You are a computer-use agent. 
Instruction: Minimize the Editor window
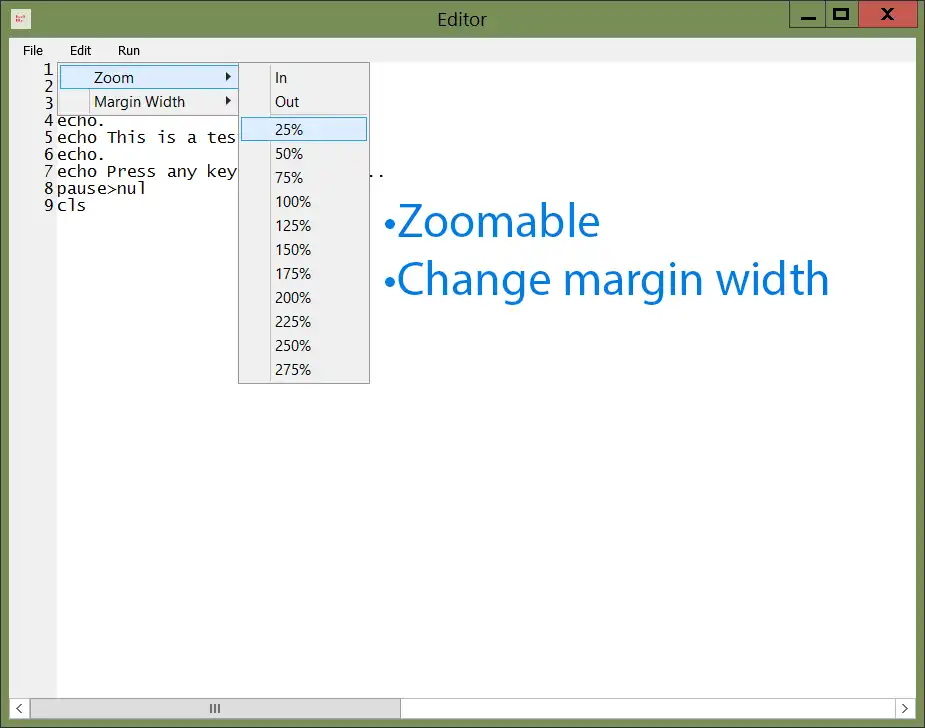pos(808,15)
